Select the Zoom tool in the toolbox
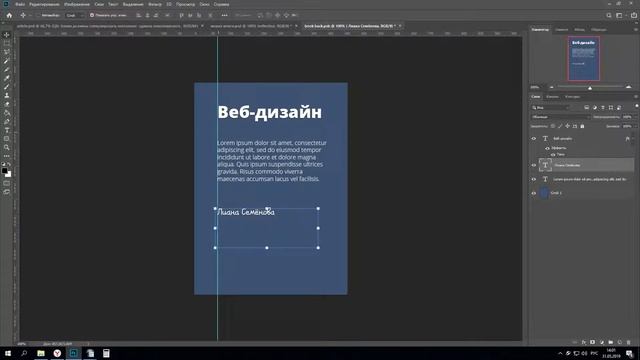This screenshot has height=360, width=640. (7, 147)
